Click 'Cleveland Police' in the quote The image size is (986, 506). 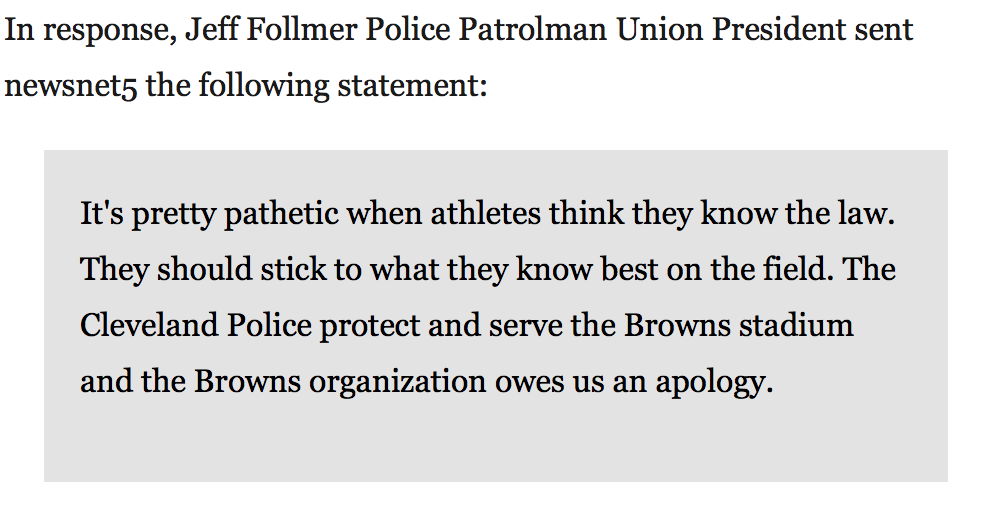pyautogui.click(x=196, y=325)
